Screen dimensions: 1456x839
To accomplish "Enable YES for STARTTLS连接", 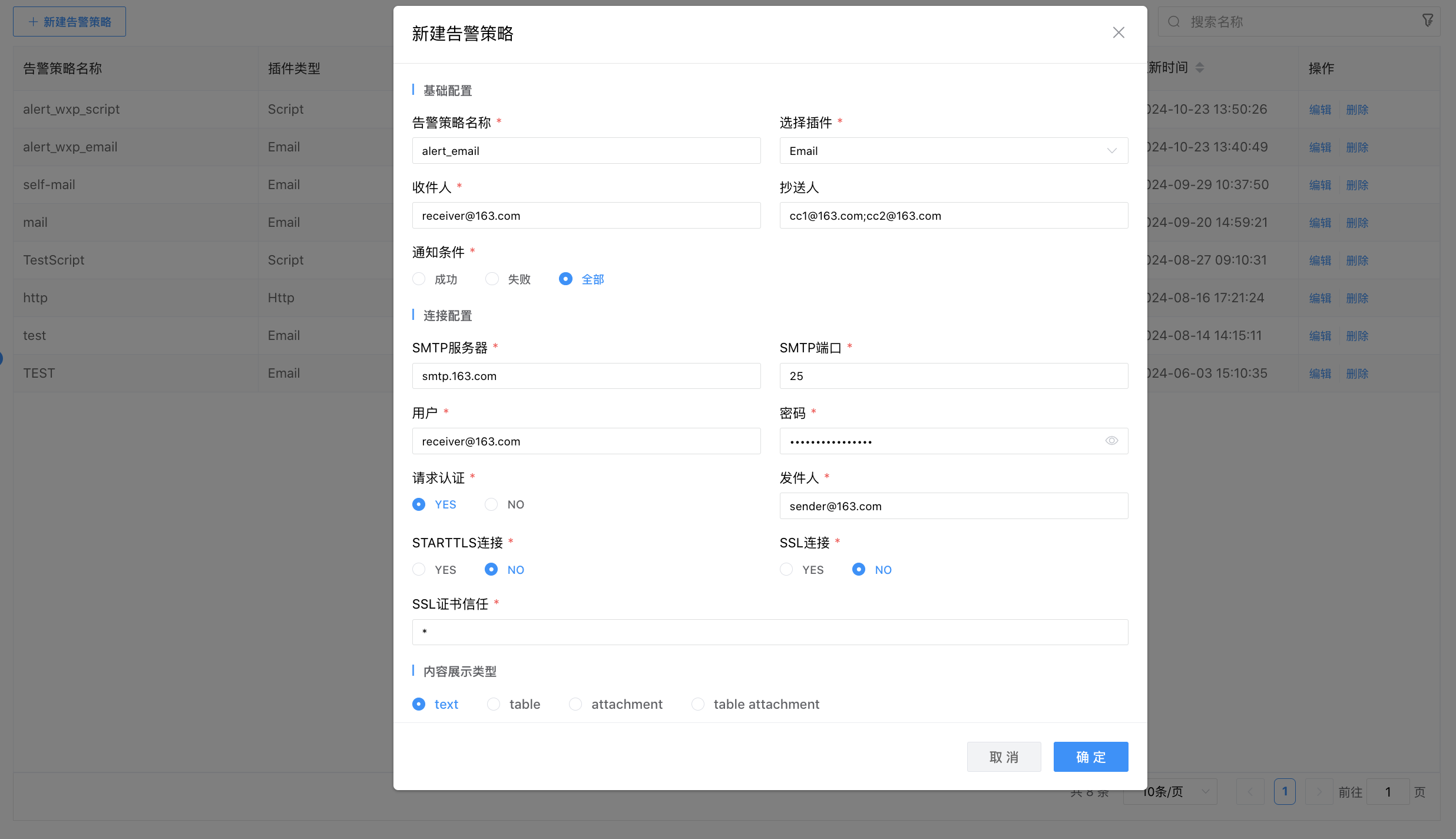I will pos(419,569).
